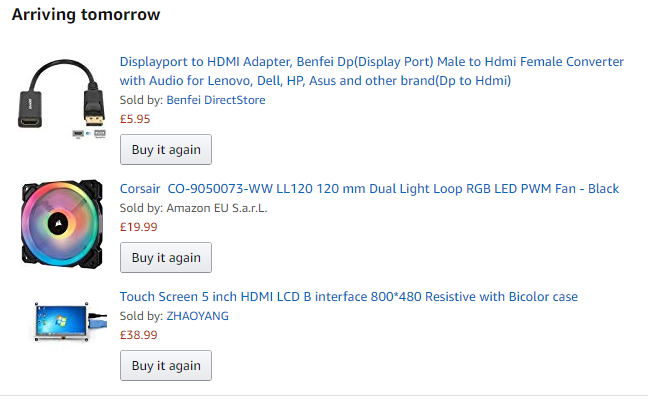Click the £5.95 price
The width and height of the screenshot is (648, 403).
click(x=135, y=118)
